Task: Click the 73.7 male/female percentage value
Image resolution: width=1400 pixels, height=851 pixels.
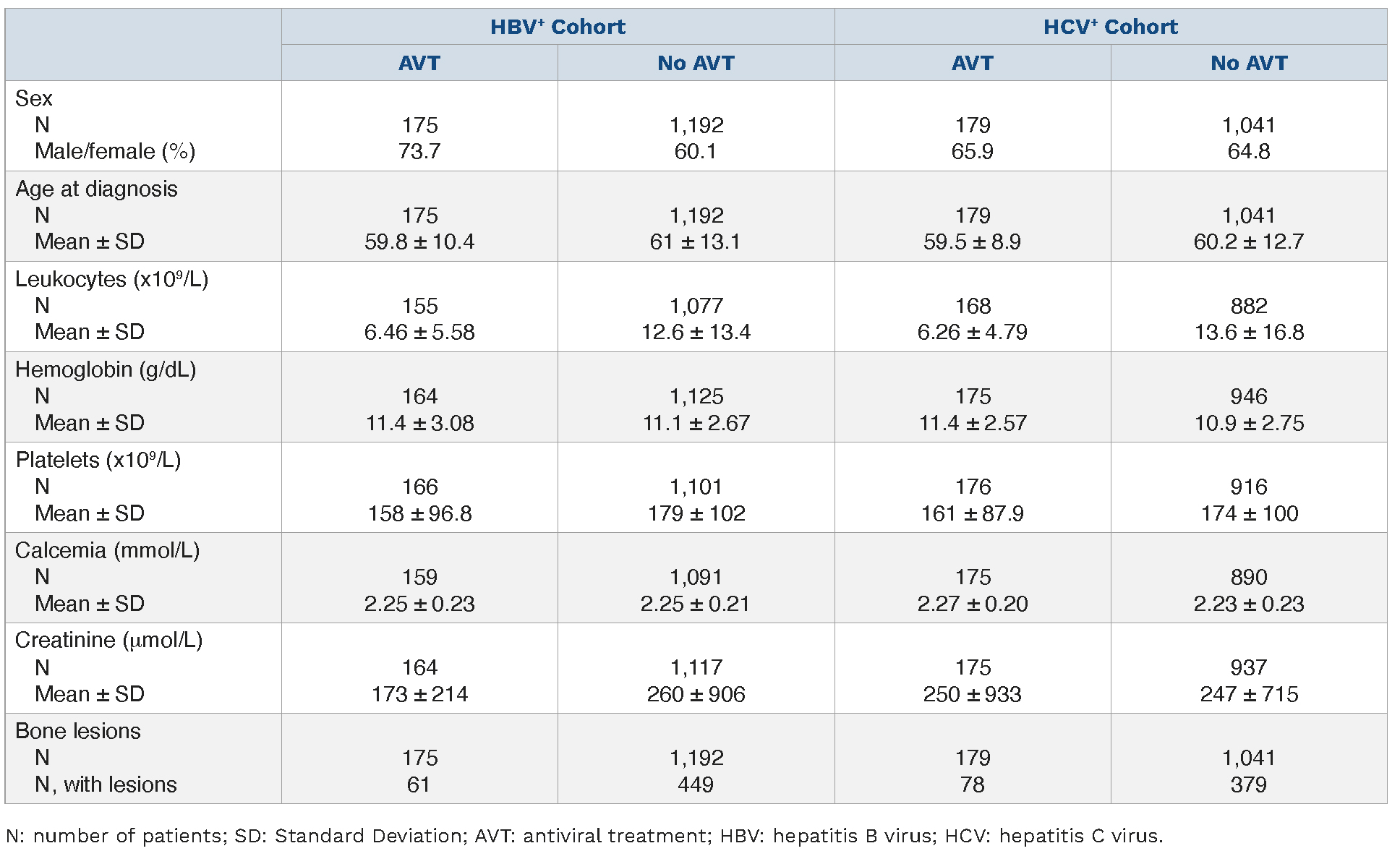Action: 419,151
